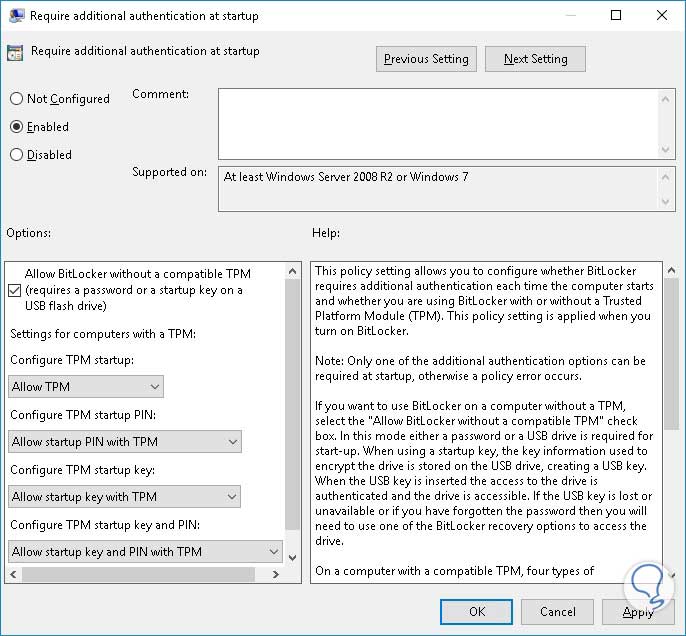Choose the Disabled radio option
686x636 pixels.
coord(17,154)
